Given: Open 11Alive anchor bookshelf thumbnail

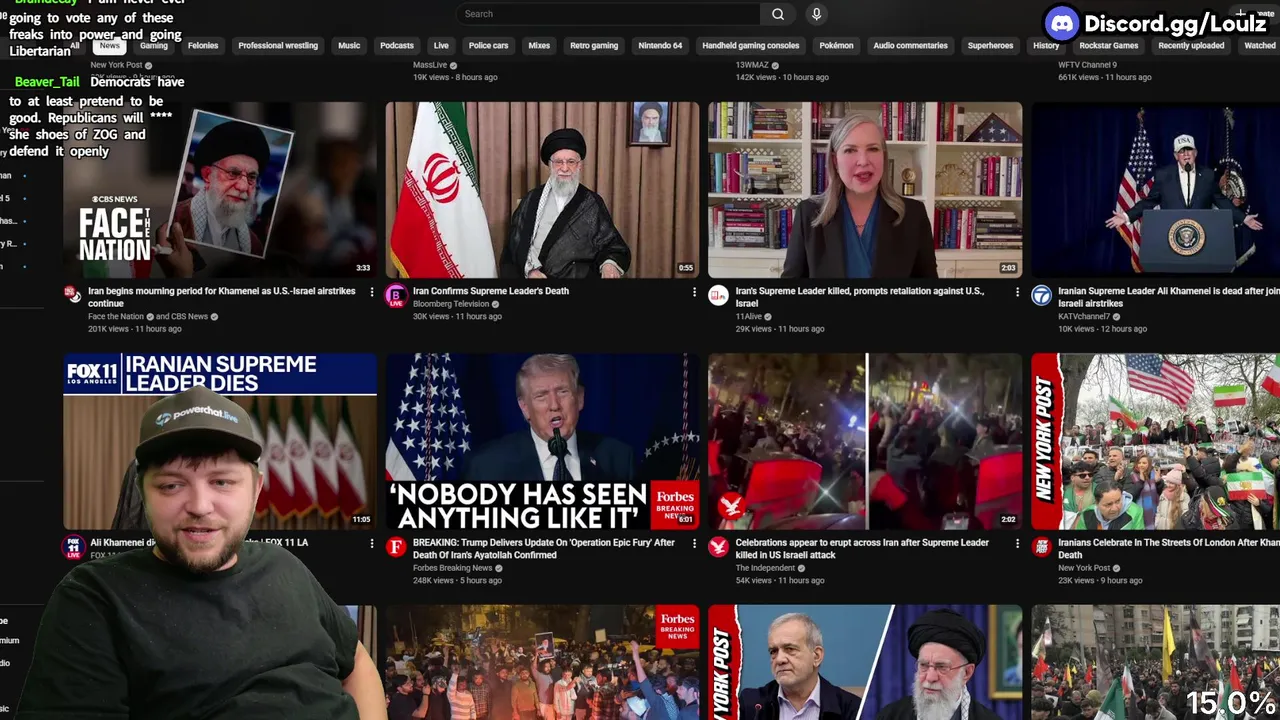Looking at the screenshot, I should click(x=865, y=190).
